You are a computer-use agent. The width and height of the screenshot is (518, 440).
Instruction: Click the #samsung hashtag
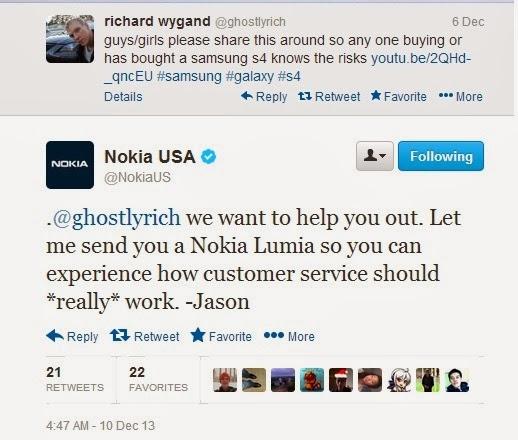[x=189, y=76]
